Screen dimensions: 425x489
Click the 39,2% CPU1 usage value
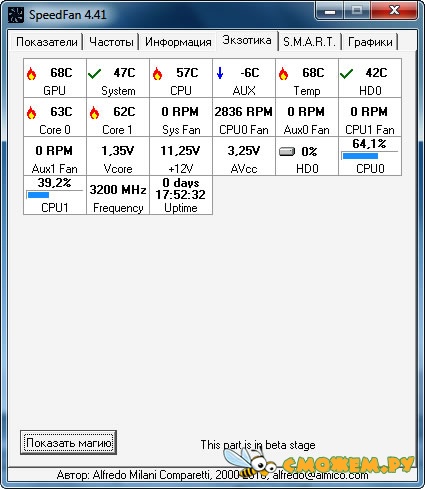coord(54,183)
